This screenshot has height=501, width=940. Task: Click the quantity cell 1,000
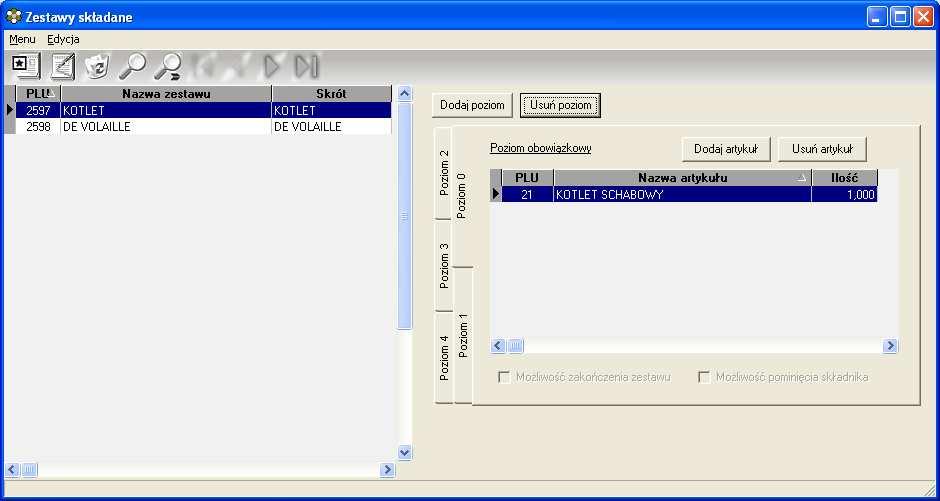pyautogui.click(x=844, y=194)
